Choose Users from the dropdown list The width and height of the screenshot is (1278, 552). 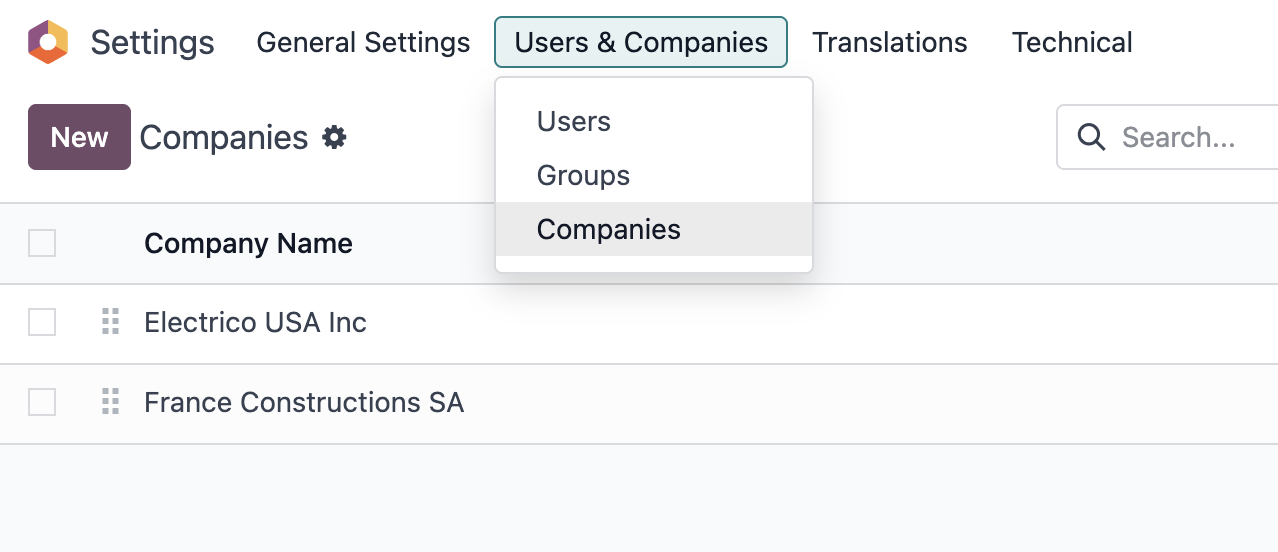[x=573, y=121]
